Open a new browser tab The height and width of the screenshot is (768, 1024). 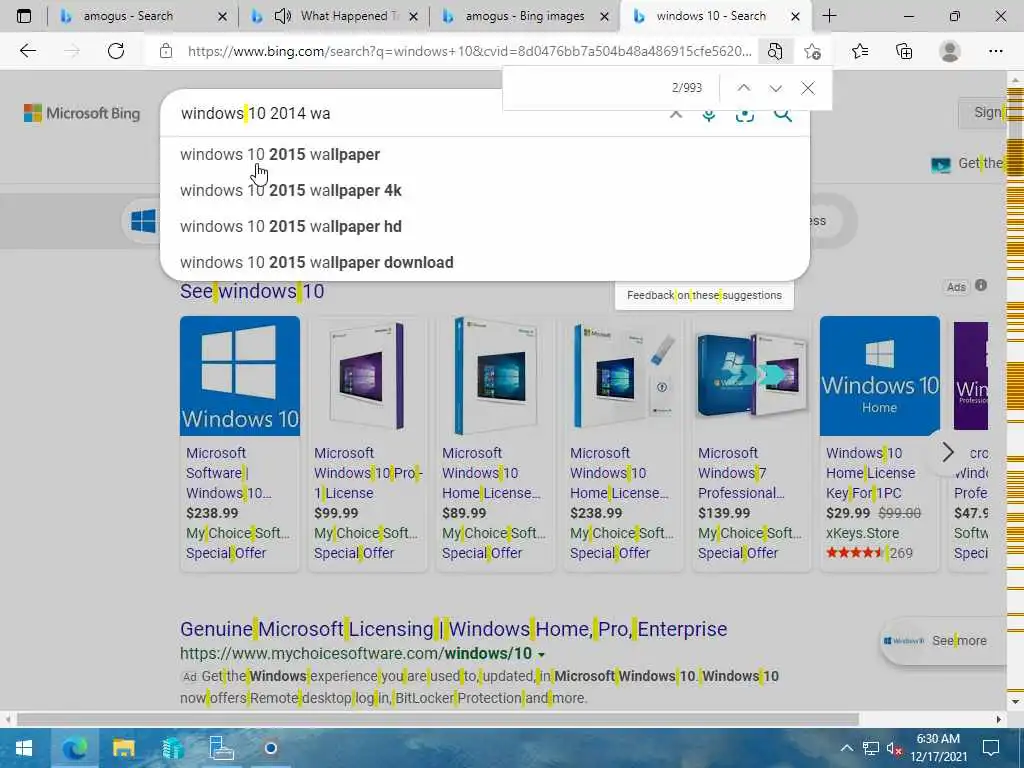tap(829, 16)
